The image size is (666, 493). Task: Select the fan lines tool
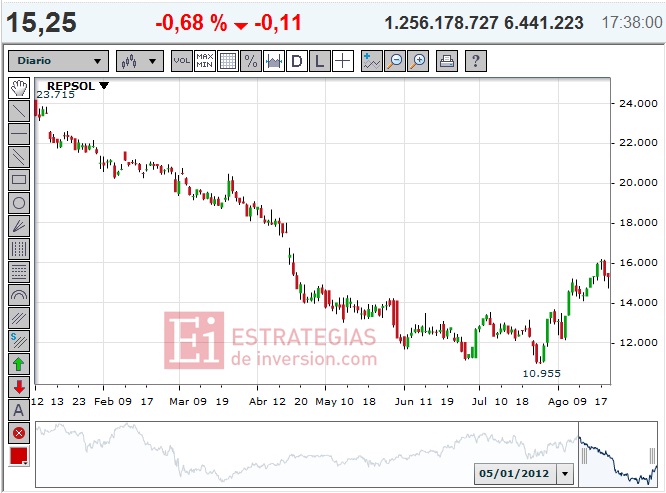pos(19,226)
